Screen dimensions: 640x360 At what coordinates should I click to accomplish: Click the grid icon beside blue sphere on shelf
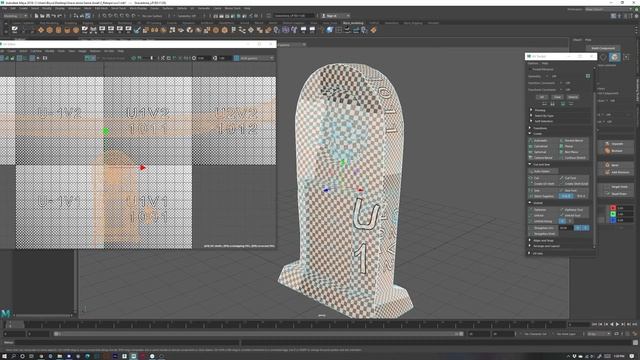click(338, 30)
